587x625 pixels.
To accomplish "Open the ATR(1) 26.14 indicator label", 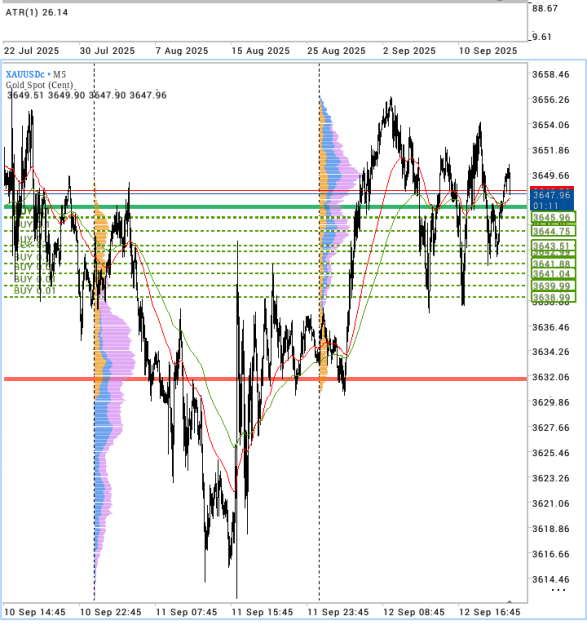I will [37, 13].
